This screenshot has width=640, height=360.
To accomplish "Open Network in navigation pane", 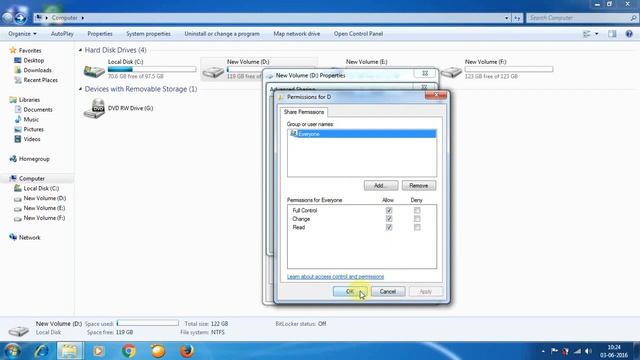I will point(29,238).
